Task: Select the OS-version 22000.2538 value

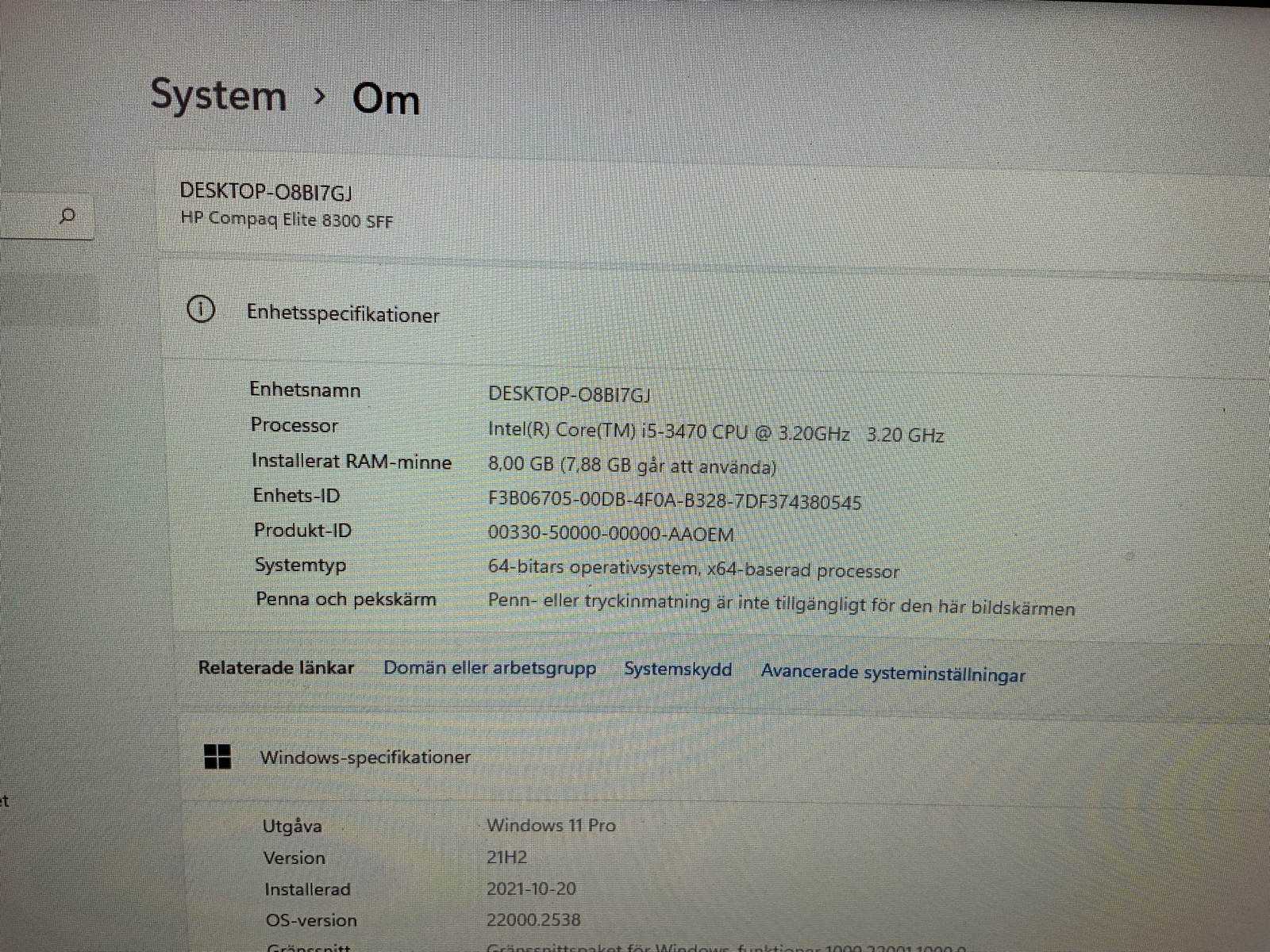Action: pos(533,920)
